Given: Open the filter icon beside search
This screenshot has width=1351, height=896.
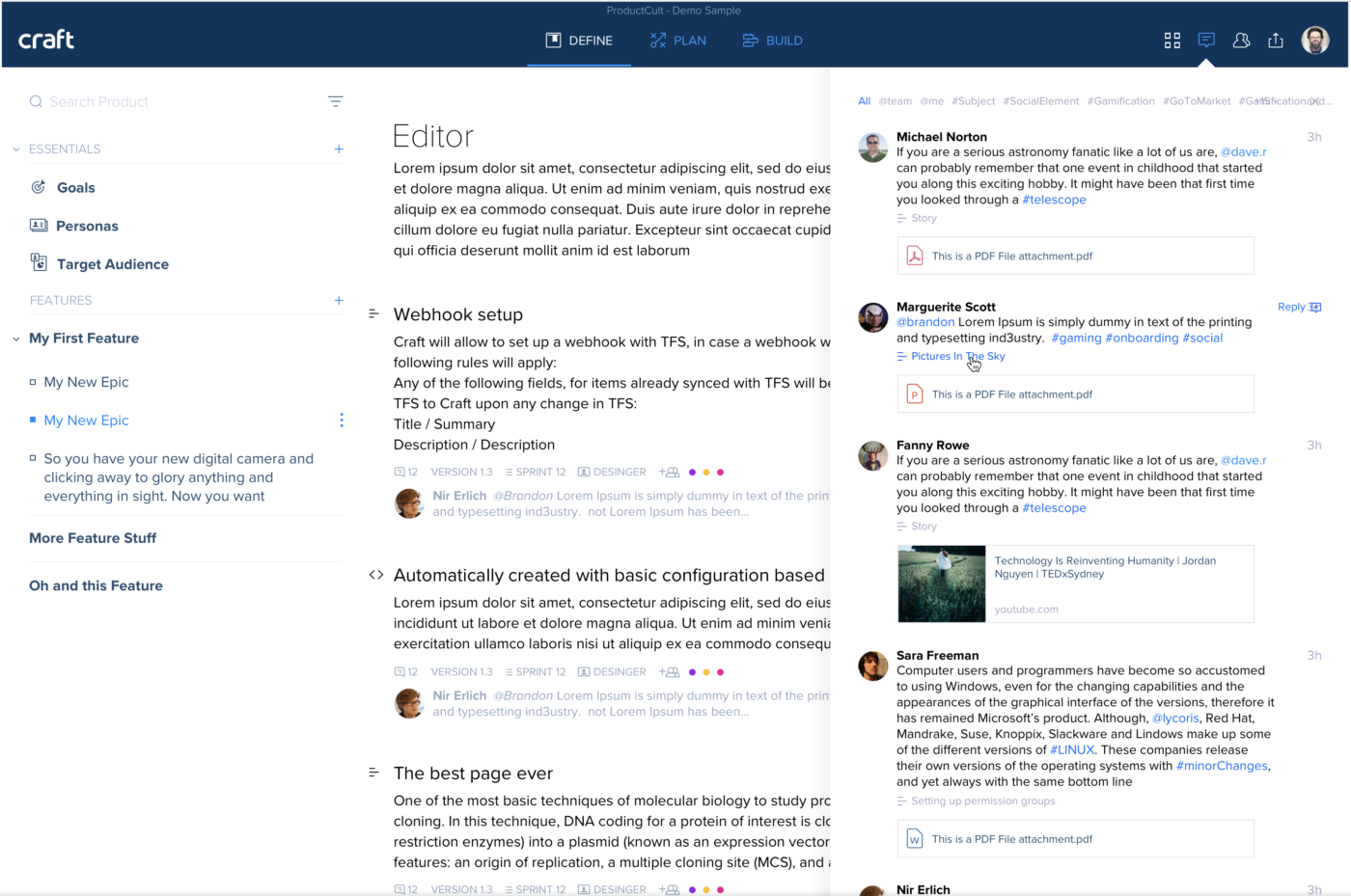Looking at the screenshot, I should (335, 101).
